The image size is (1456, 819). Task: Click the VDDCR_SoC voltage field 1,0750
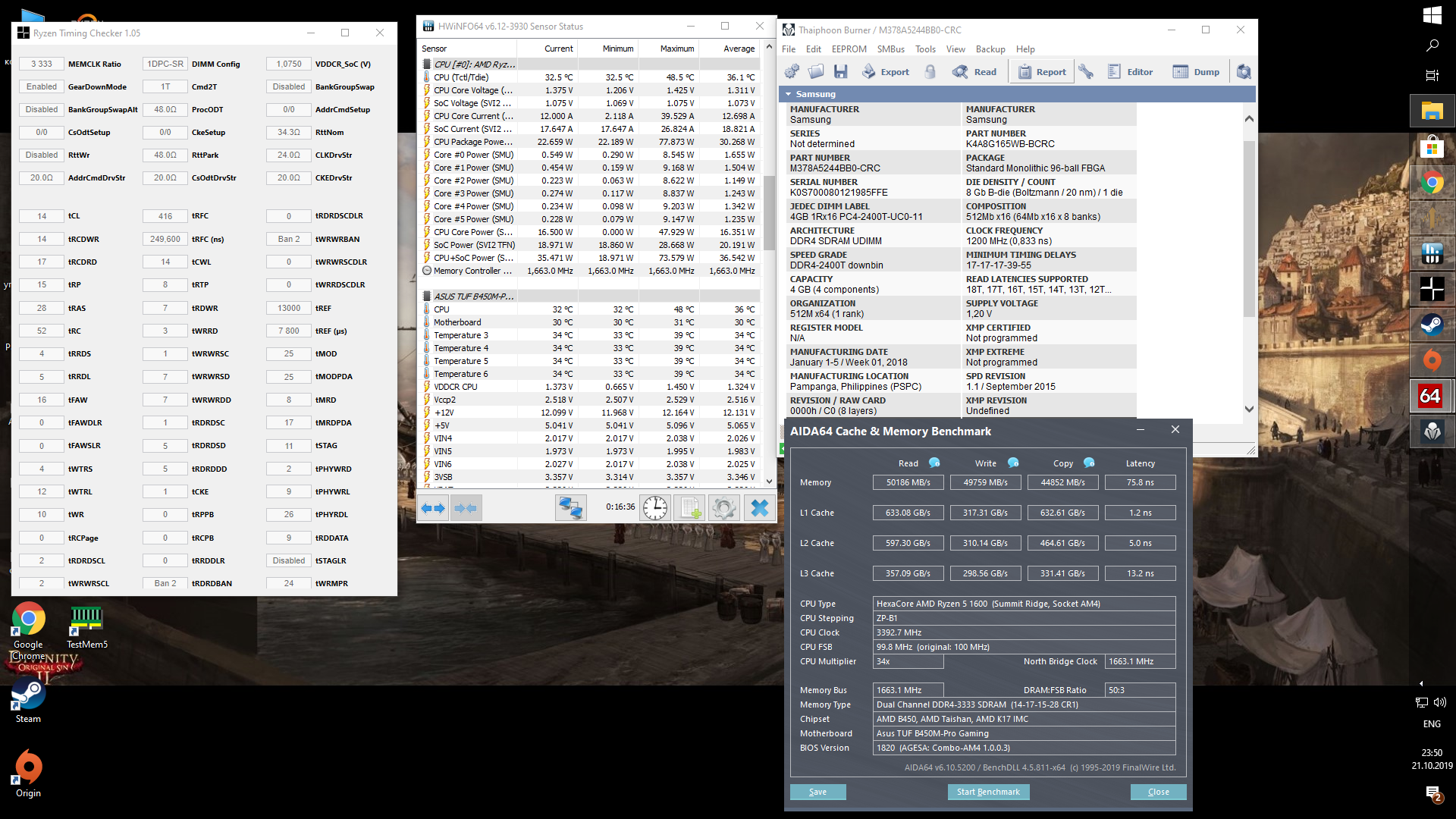(x=289, y=64)
